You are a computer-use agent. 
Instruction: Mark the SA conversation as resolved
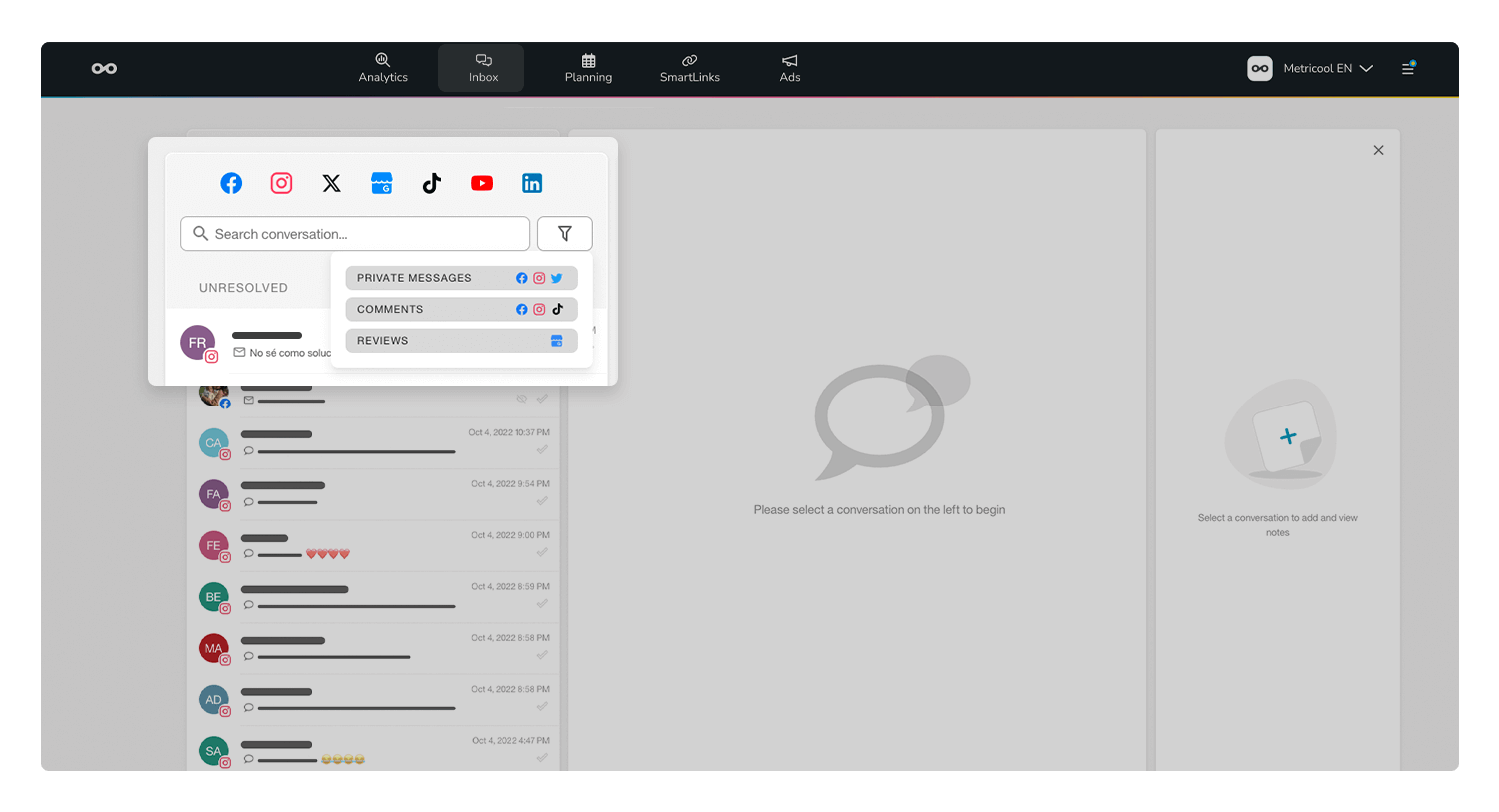pos(542,758)
